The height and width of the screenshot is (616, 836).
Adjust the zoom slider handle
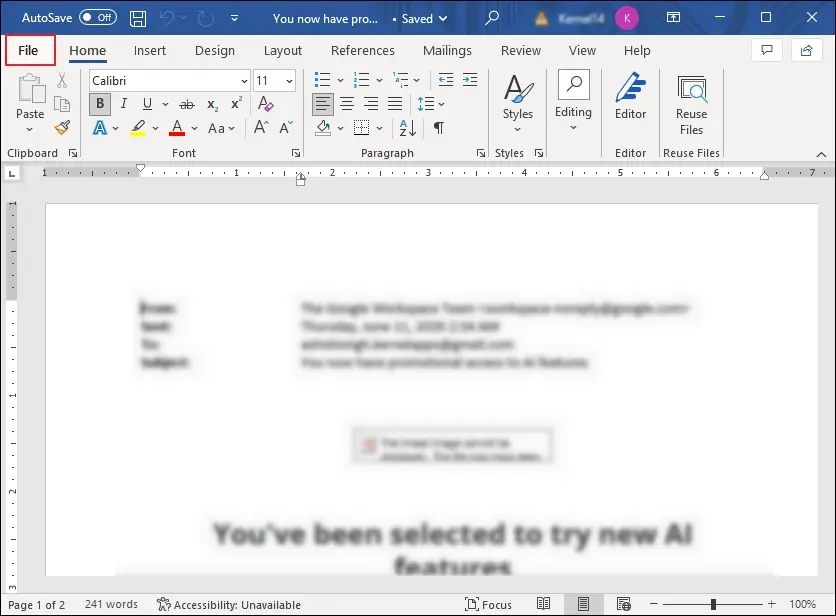pyautogui.click(x=713, y=604)
